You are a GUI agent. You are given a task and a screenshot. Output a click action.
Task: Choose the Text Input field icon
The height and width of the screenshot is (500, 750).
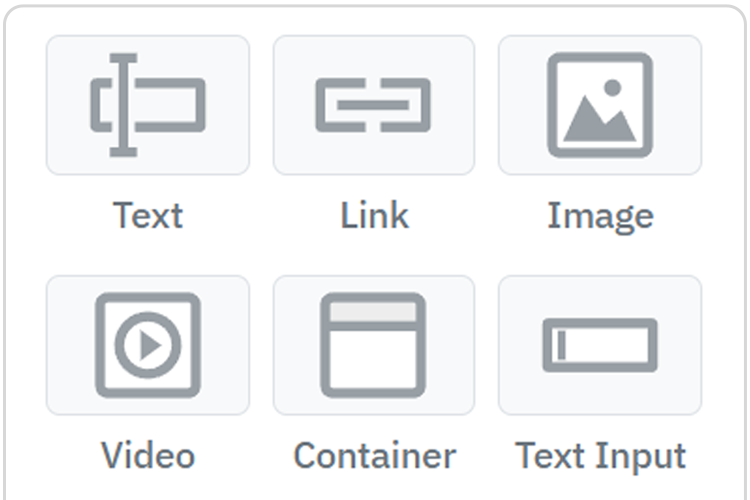(600, 345)
